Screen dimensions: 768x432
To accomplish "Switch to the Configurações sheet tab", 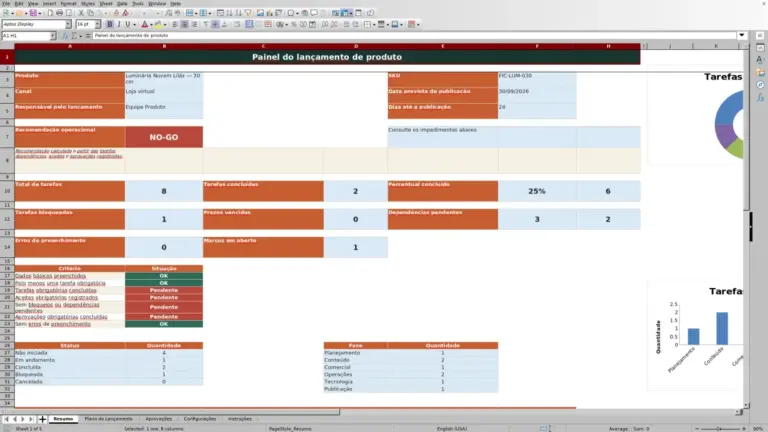I will [200, 419].
